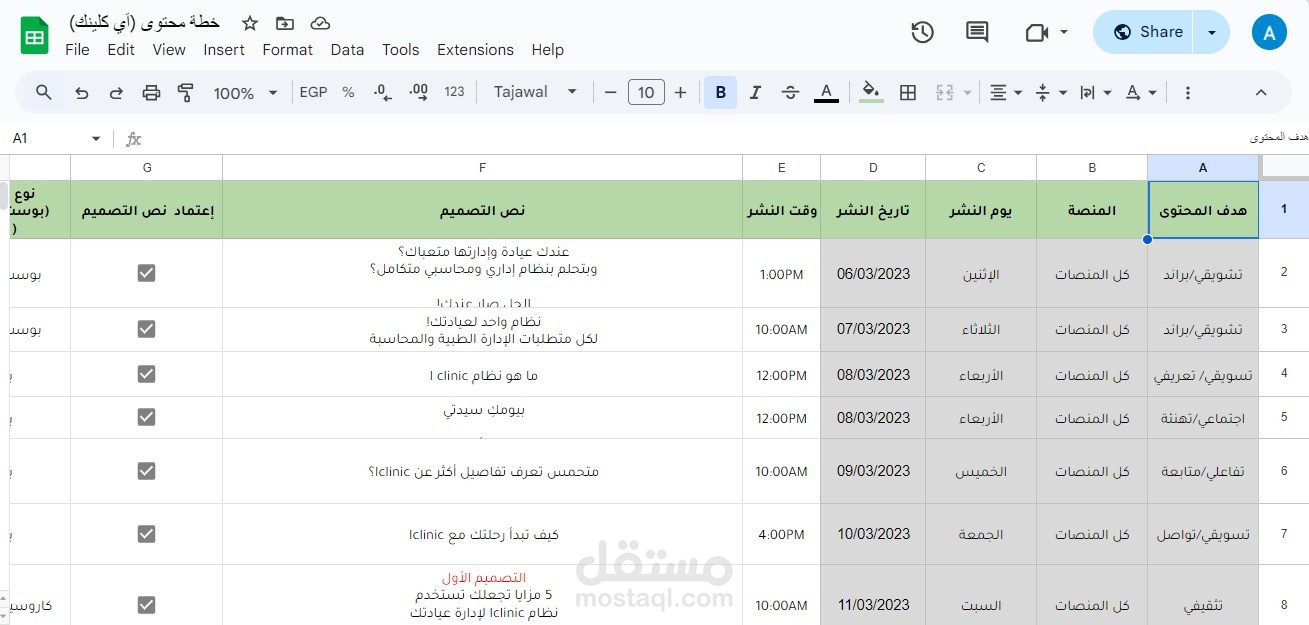This screenshot has height=625, width=1309.
Task: Open more toolbar options
Action: coord(1187,93)
